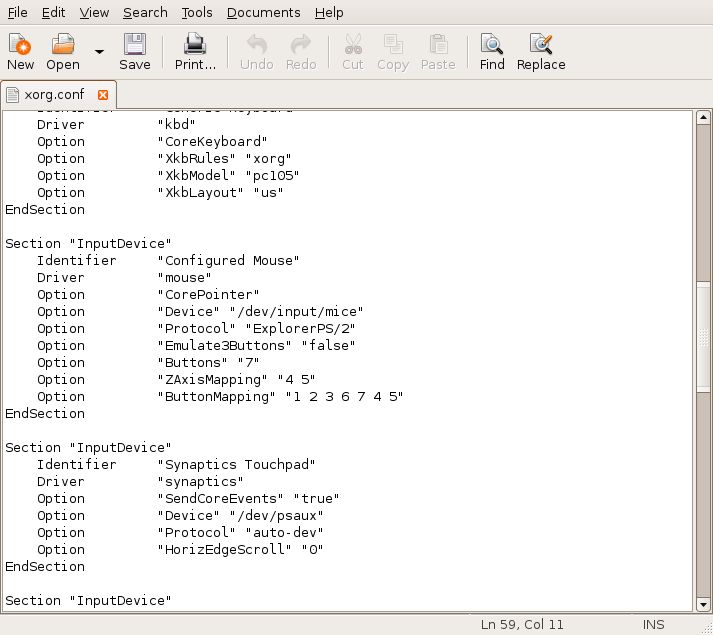
Task: Open the Search menu
Action: coord(145,13)
